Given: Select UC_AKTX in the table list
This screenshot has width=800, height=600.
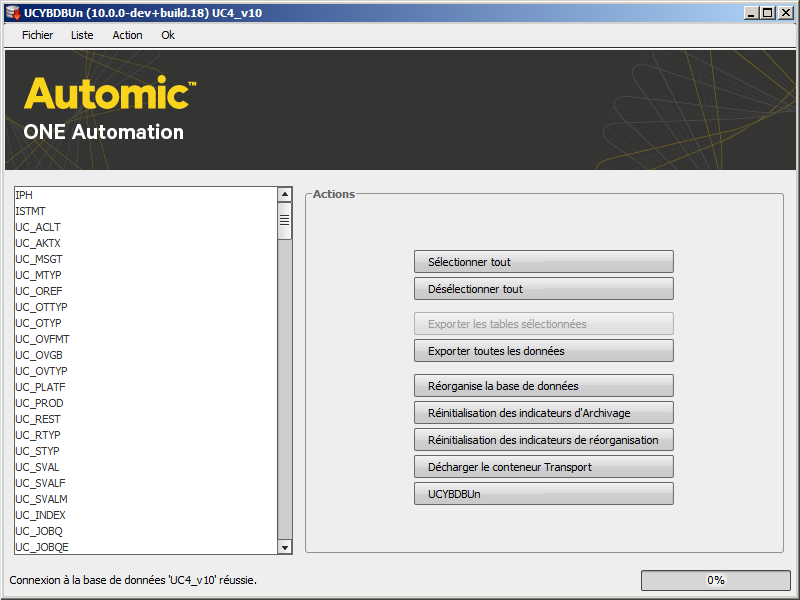Looking at the screenshot, I should (146, 243).
